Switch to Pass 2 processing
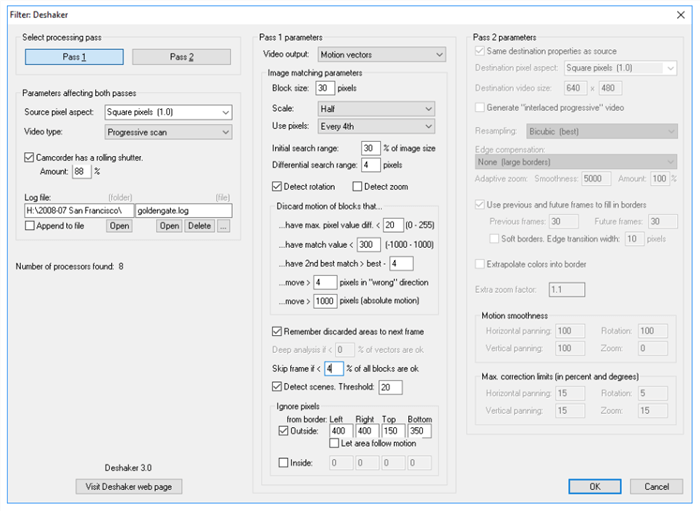This screenshot has width=700, height=511. [181, 57]
